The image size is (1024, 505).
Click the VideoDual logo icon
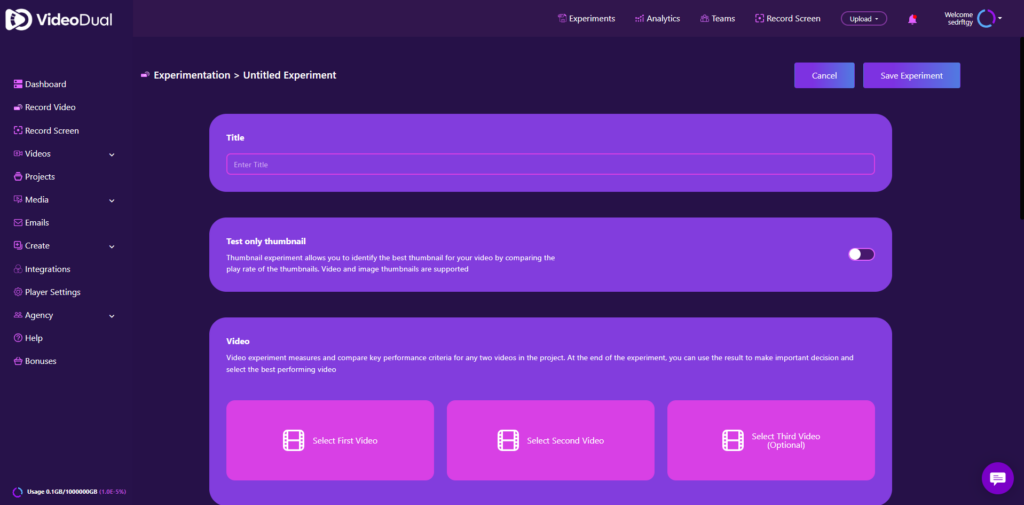[x=19, y=20]
